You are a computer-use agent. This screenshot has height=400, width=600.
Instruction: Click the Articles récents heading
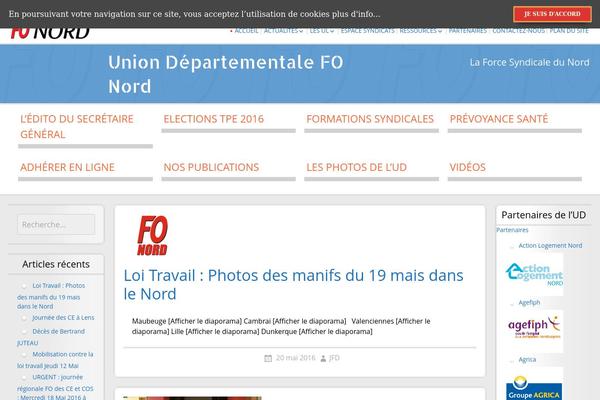(56, 264)
